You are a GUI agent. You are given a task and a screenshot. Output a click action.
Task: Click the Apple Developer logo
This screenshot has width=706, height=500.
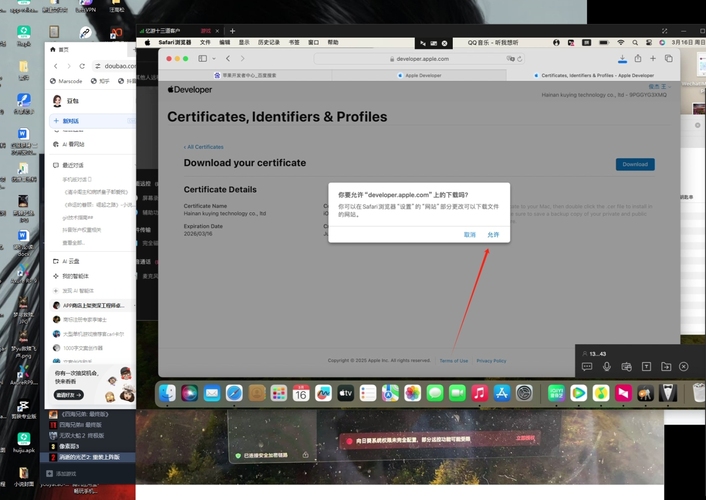pyautogui.click(x=190, y=90)
